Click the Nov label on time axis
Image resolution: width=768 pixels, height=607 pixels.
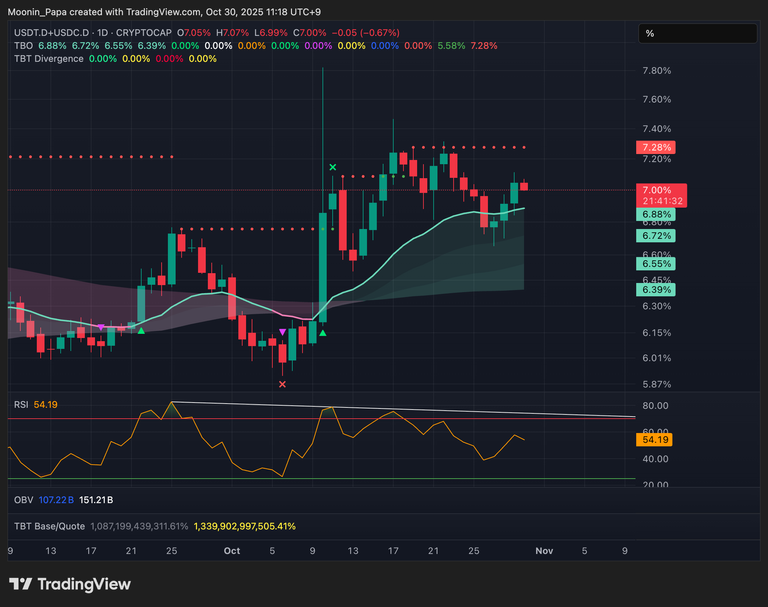click(544, 550)
